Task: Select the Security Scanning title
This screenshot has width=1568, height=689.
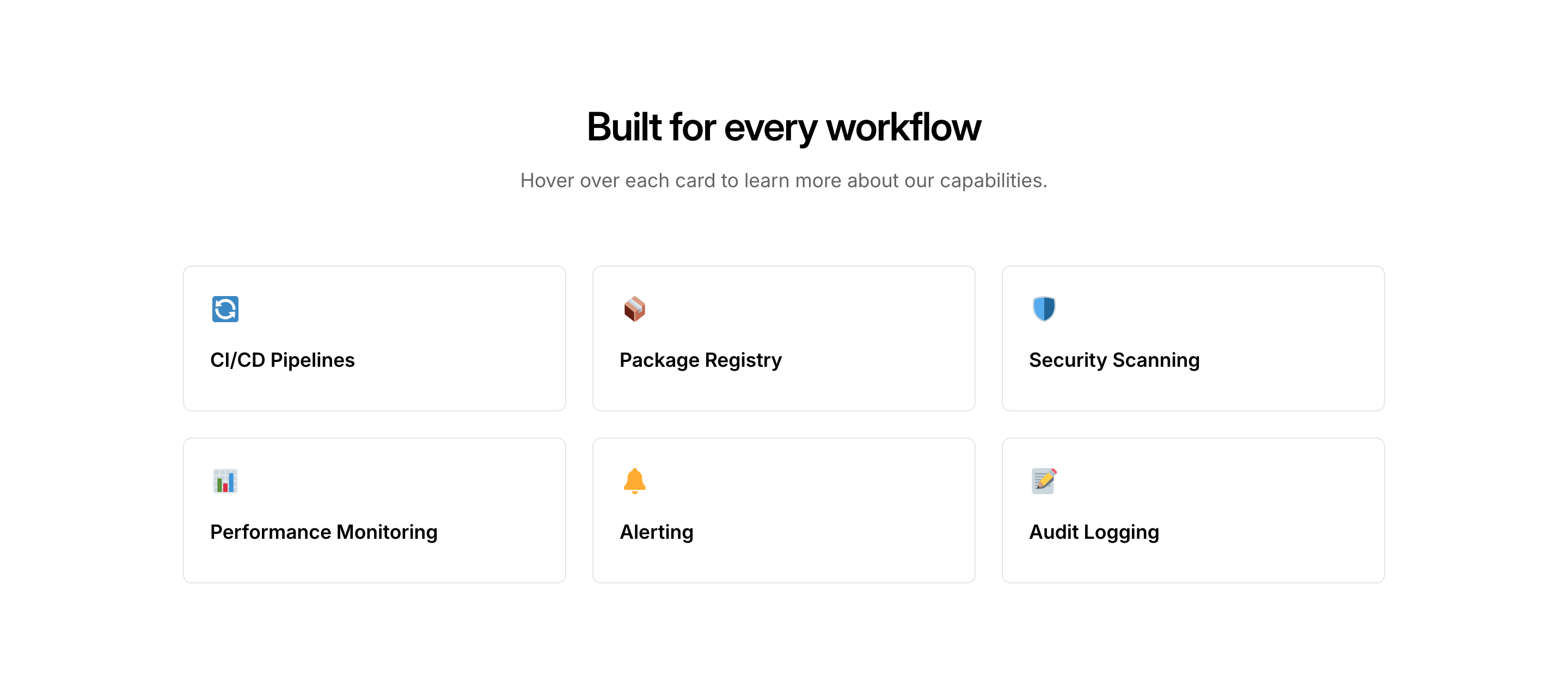Action: tap(1114, 360)
